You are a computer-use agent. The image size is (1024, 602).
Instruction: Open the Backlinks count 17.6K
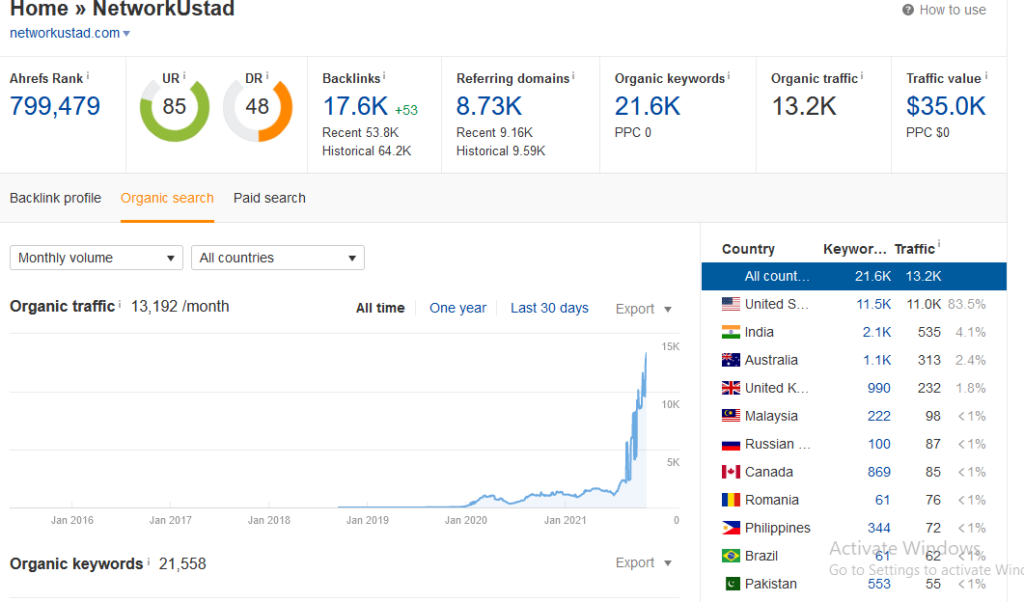[x=355, y=106]
